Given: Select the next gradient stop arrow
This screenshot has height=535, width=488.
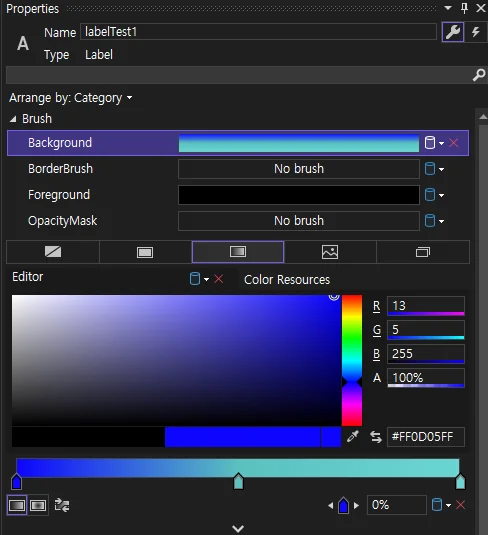Looking at the screenshot, I should (357, 505).
